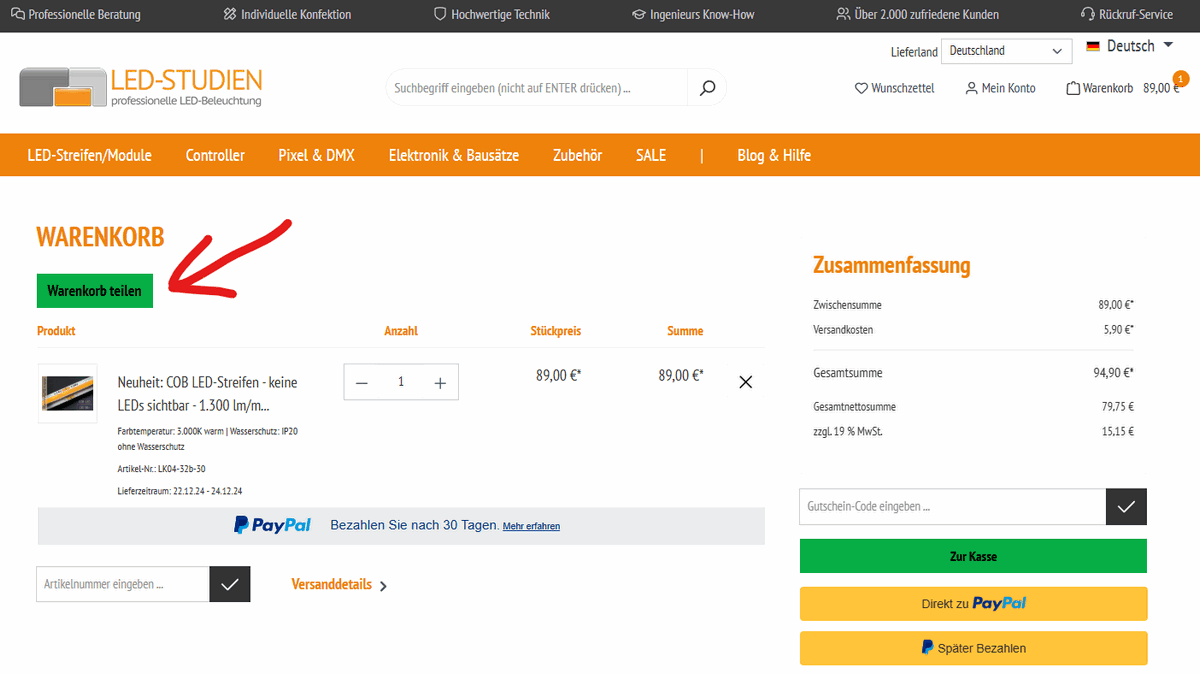Remove the COB LED-Streifen item with X
This screenshot has width=1200, height=674.
click(745, 382)
